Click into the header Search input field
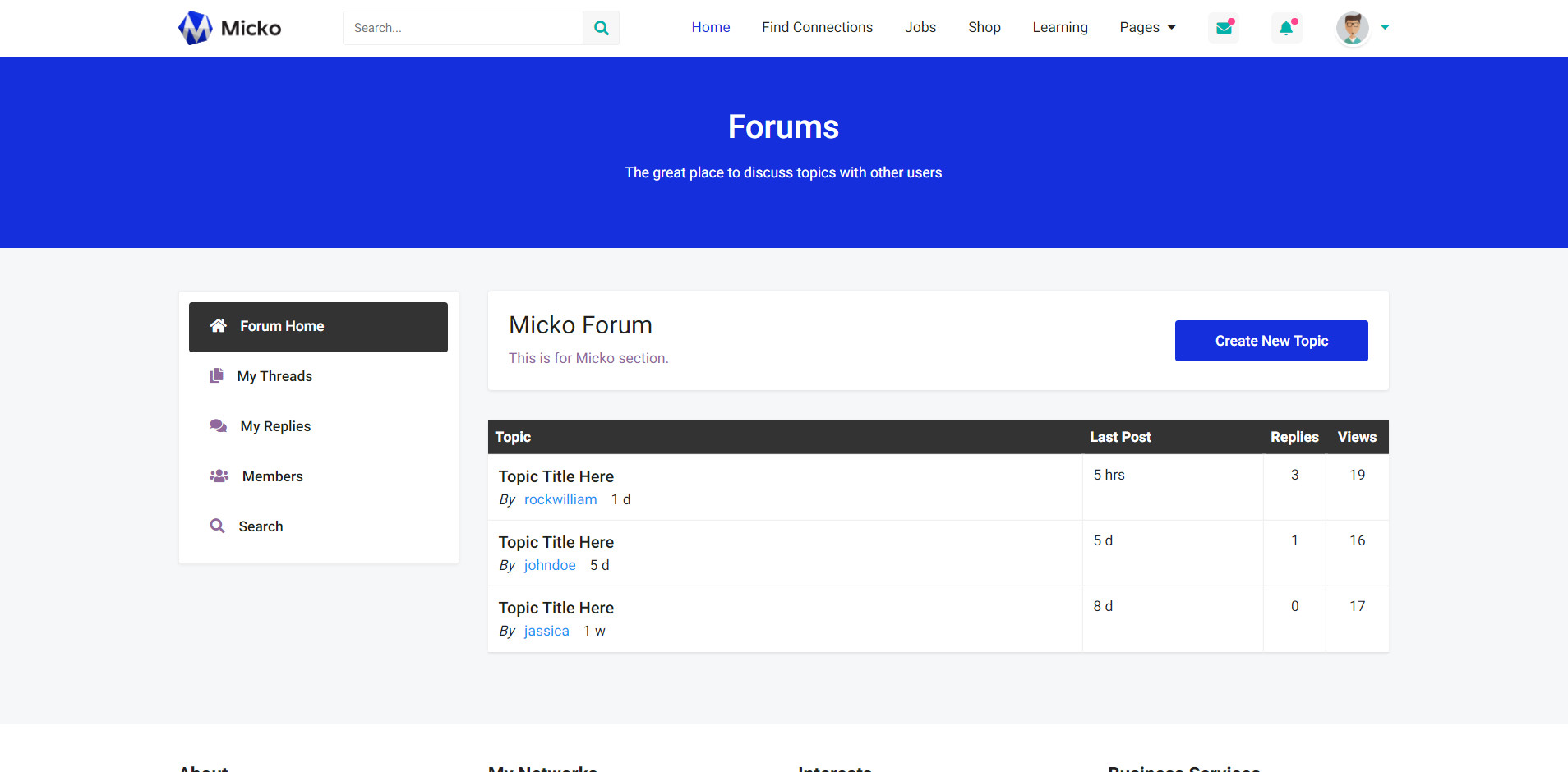1568x772 pixels. 463,28
